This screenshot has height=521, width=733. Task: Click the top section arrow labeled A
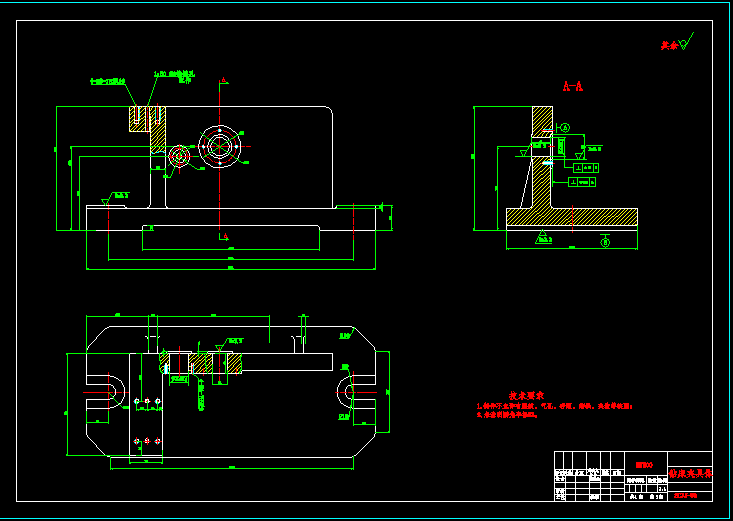coord(223,80)
